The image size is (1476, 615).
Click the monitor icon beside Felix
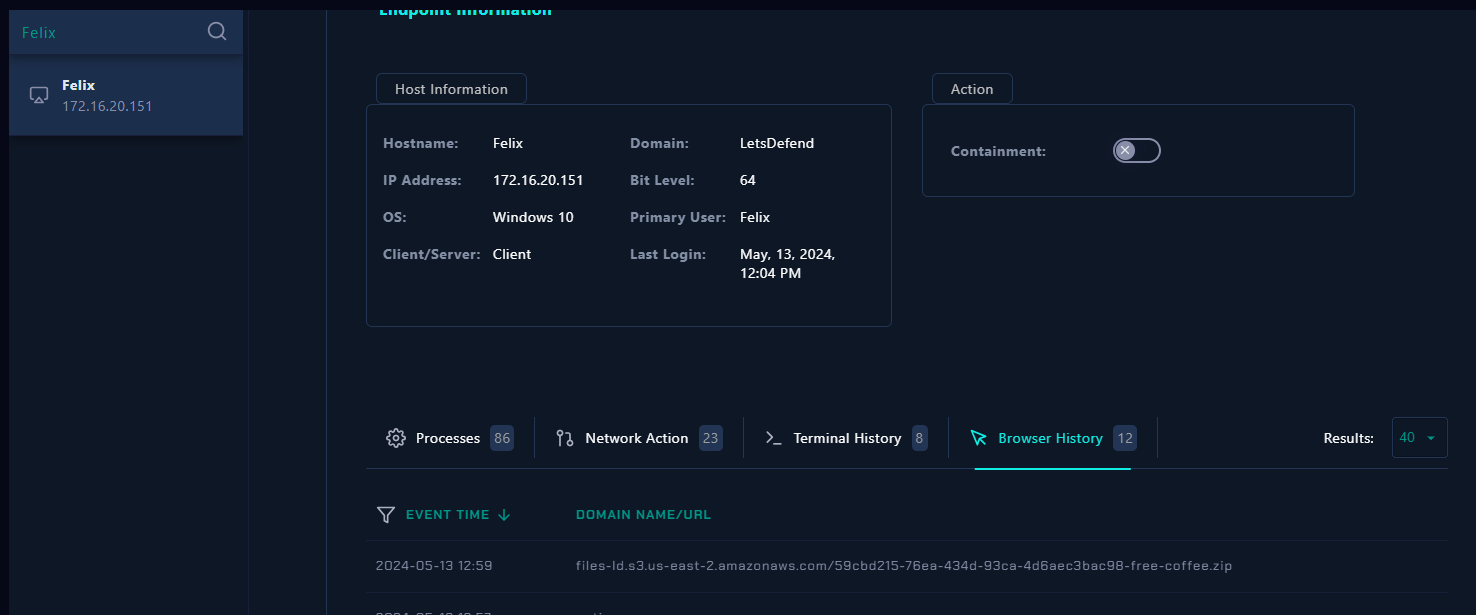tap(39, 95)
